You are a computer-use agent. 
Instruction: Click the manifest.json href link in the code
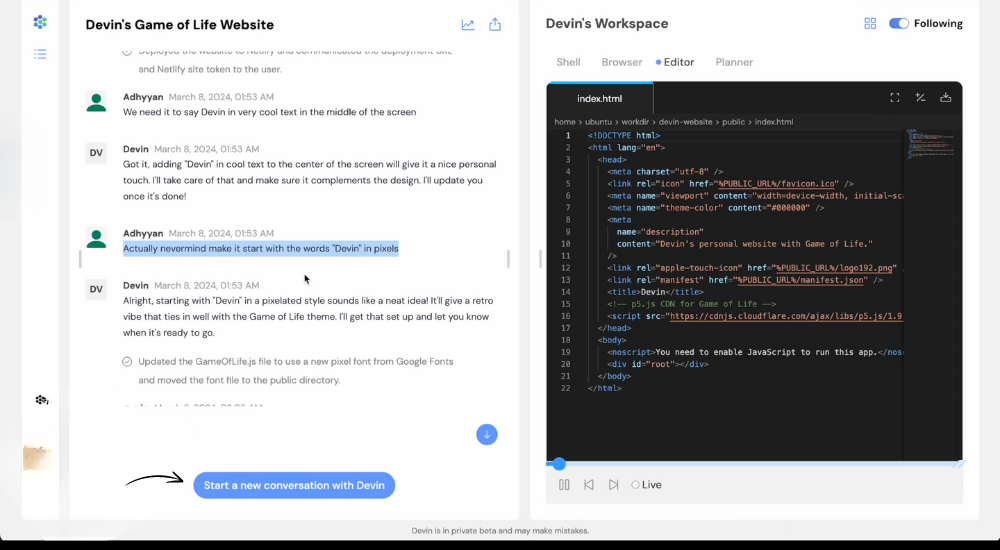pos(800,280)
